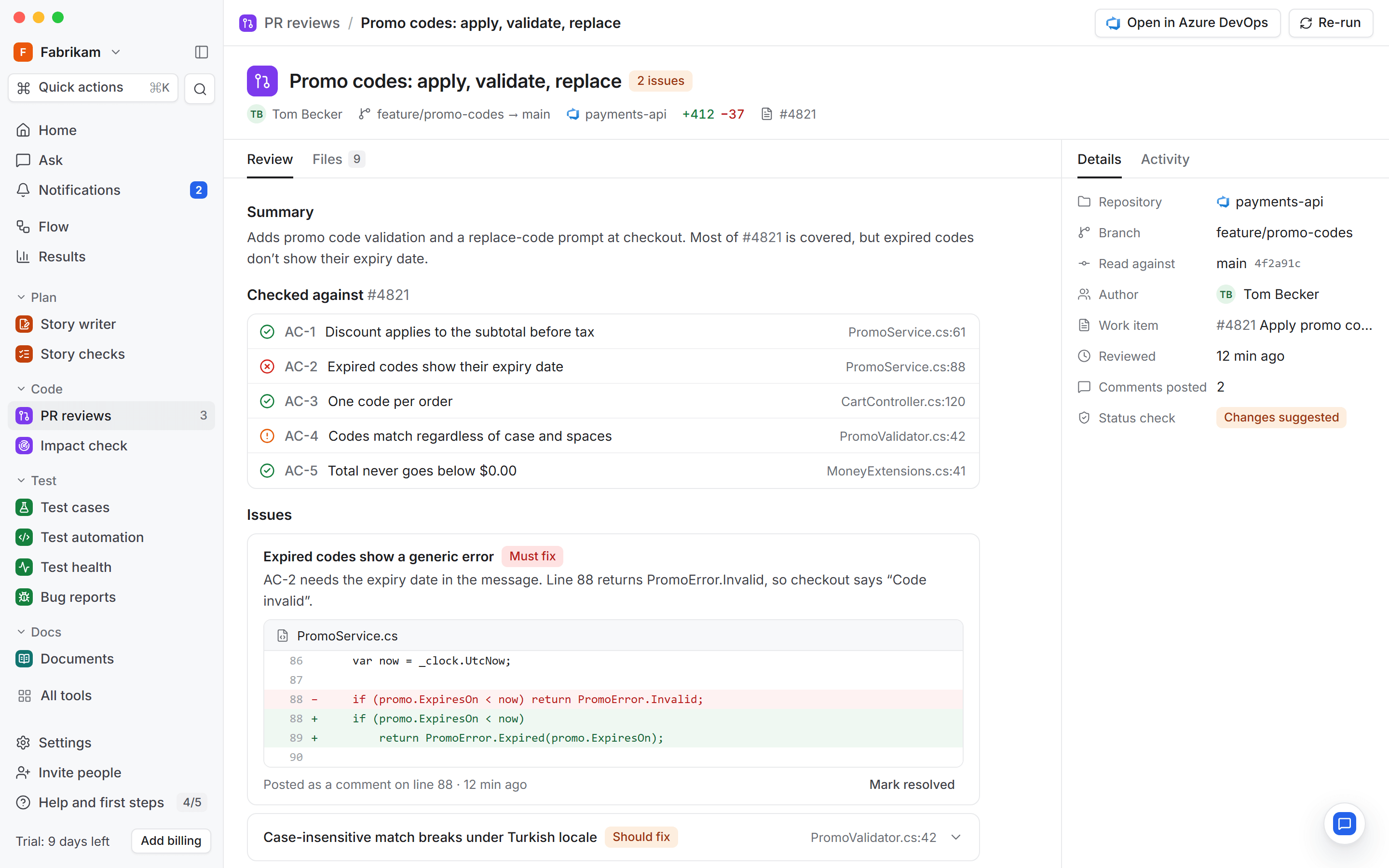The width and height of the screenshot is (1389, 868).
Task: Open Help and first steps
Action: tap(111, 802)
